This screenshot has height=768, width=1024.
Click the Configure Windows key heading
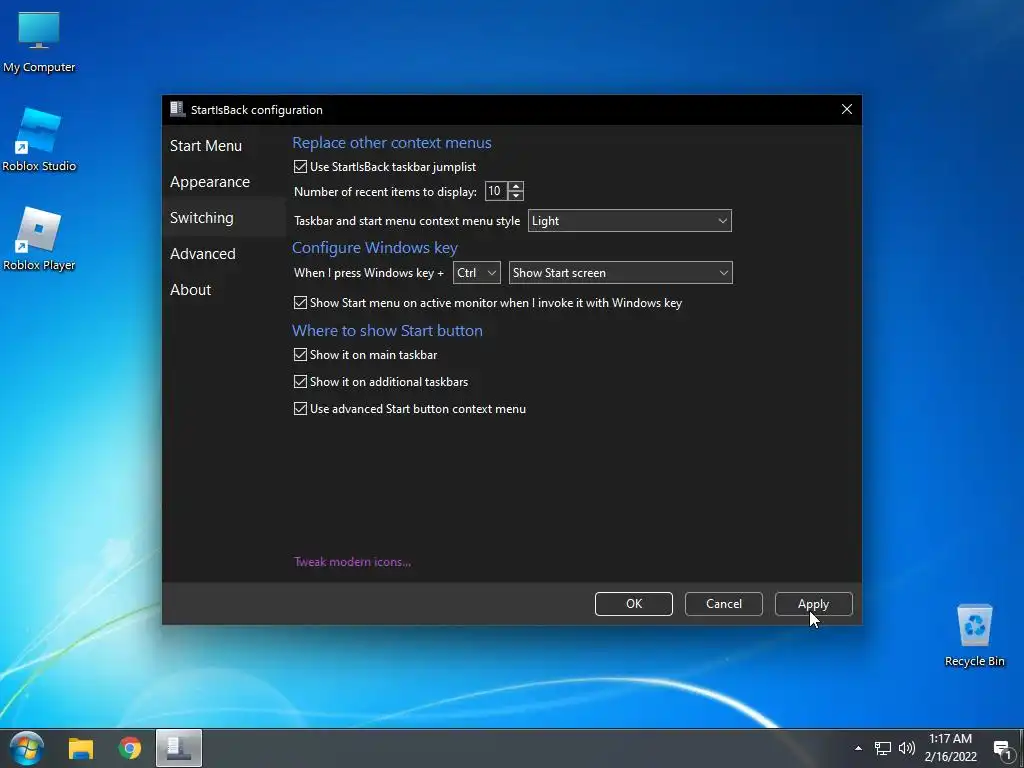(x=375, y=248)
